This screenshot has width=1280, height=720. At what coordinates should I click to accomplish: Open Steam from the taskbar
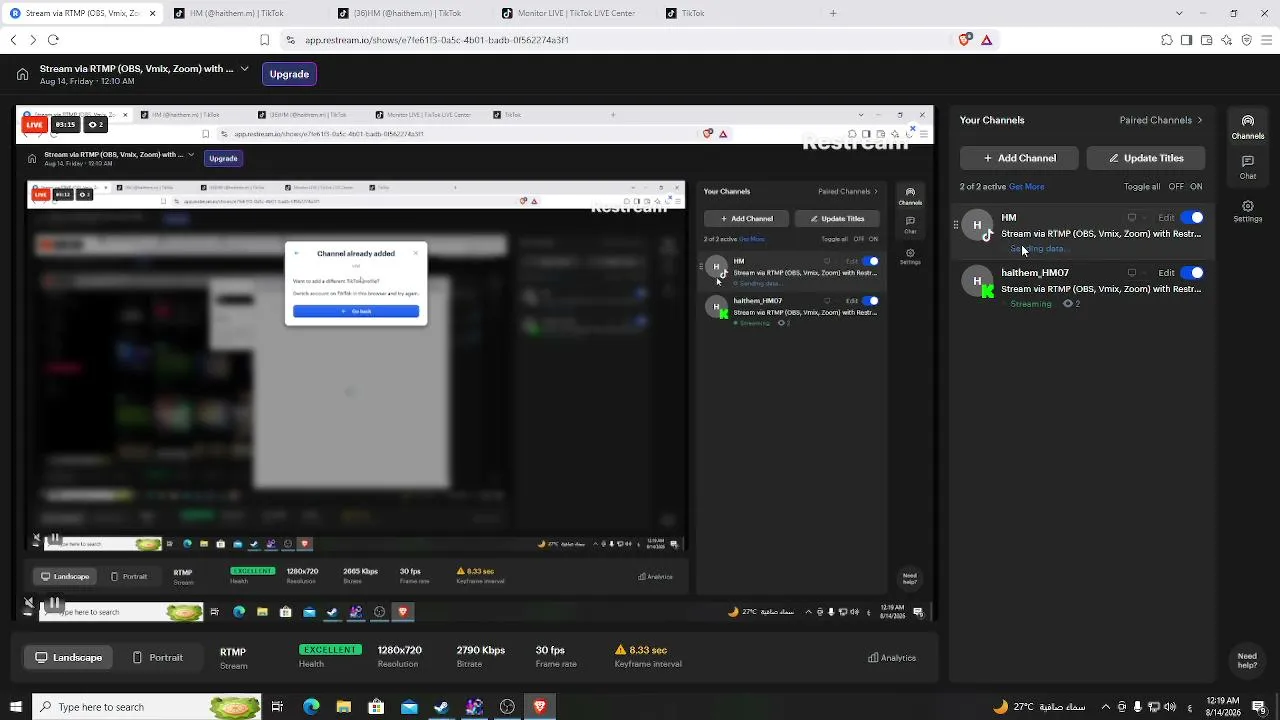point(441,707)
